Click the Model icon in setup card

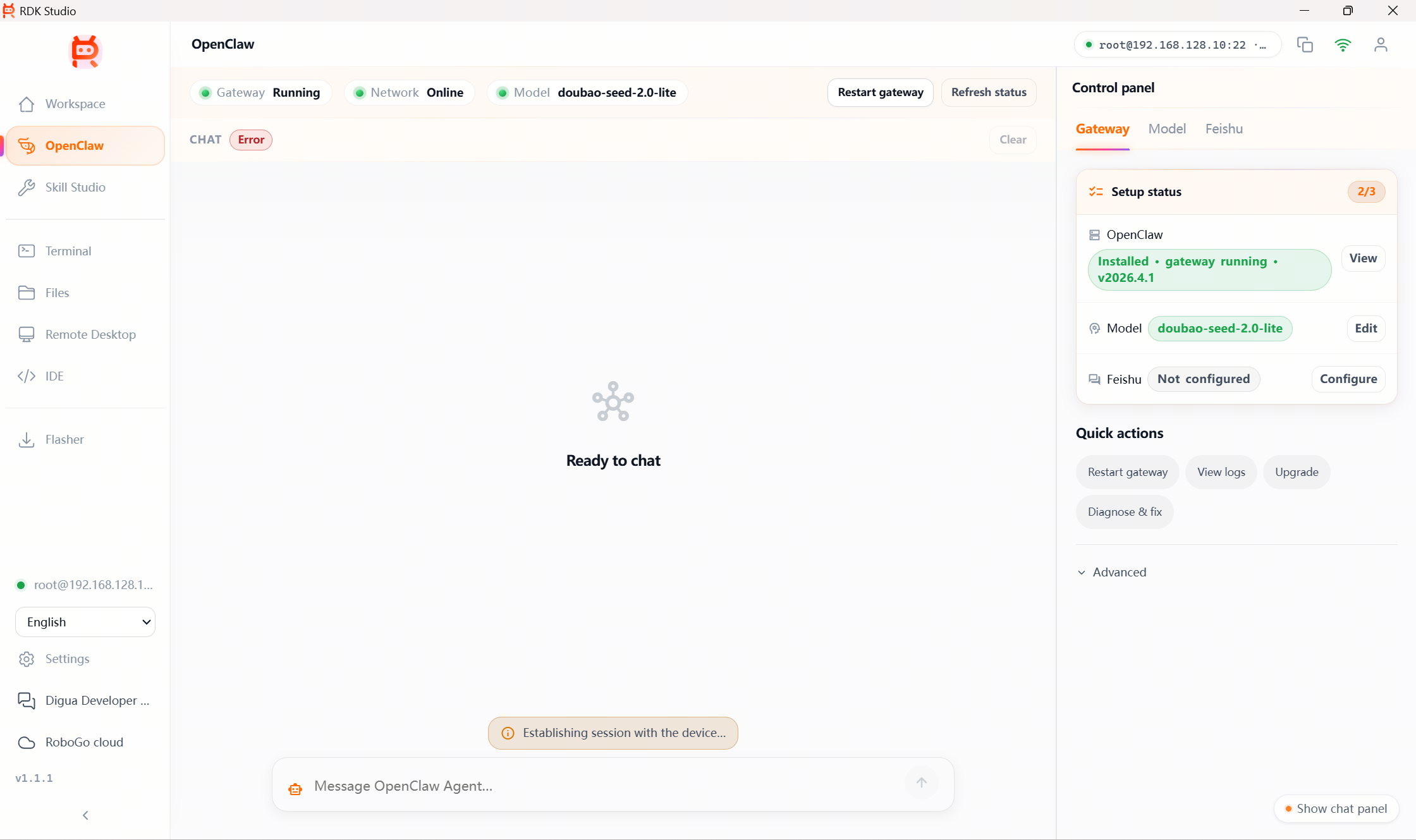tap(1094, 329)
